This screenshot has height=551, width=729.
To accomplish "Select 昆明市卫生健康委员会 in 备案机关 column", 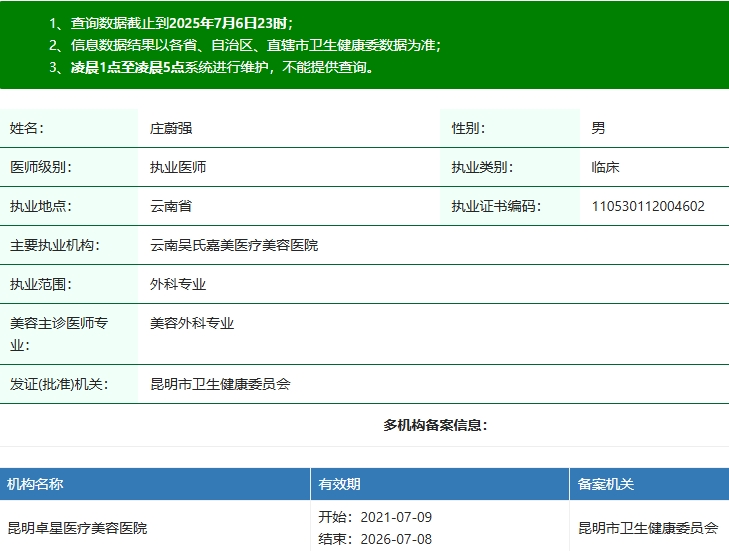I will (x=648, y=528).
